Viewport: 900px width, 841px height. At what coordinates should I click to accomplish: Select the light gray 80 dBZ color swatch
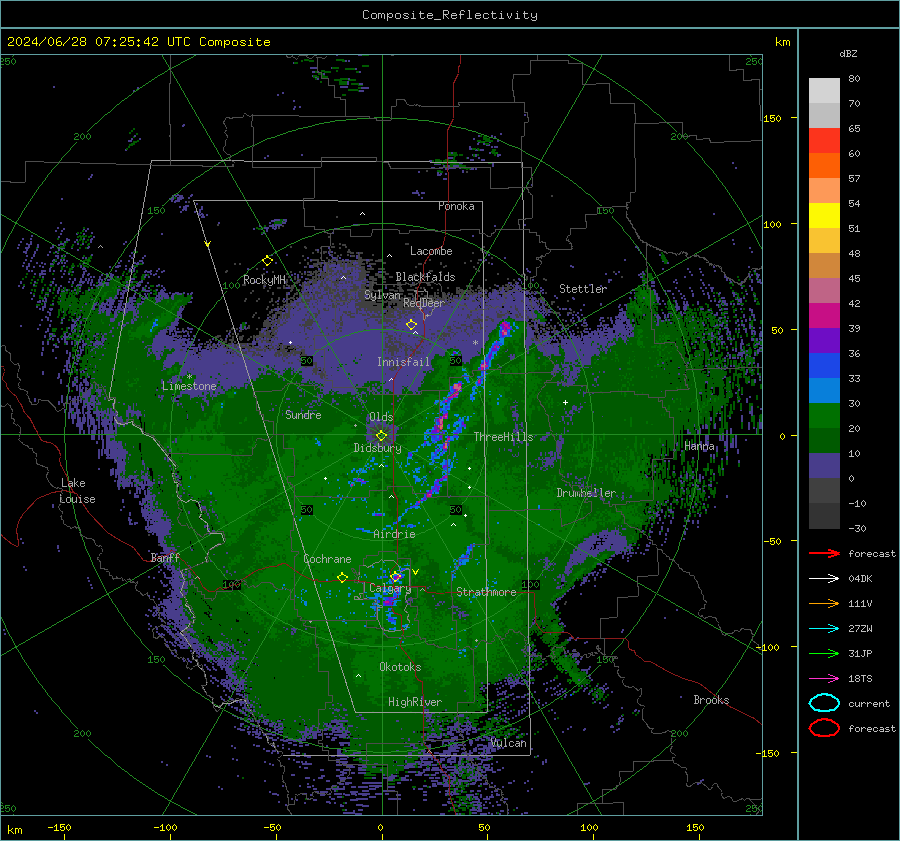[824, 90]
